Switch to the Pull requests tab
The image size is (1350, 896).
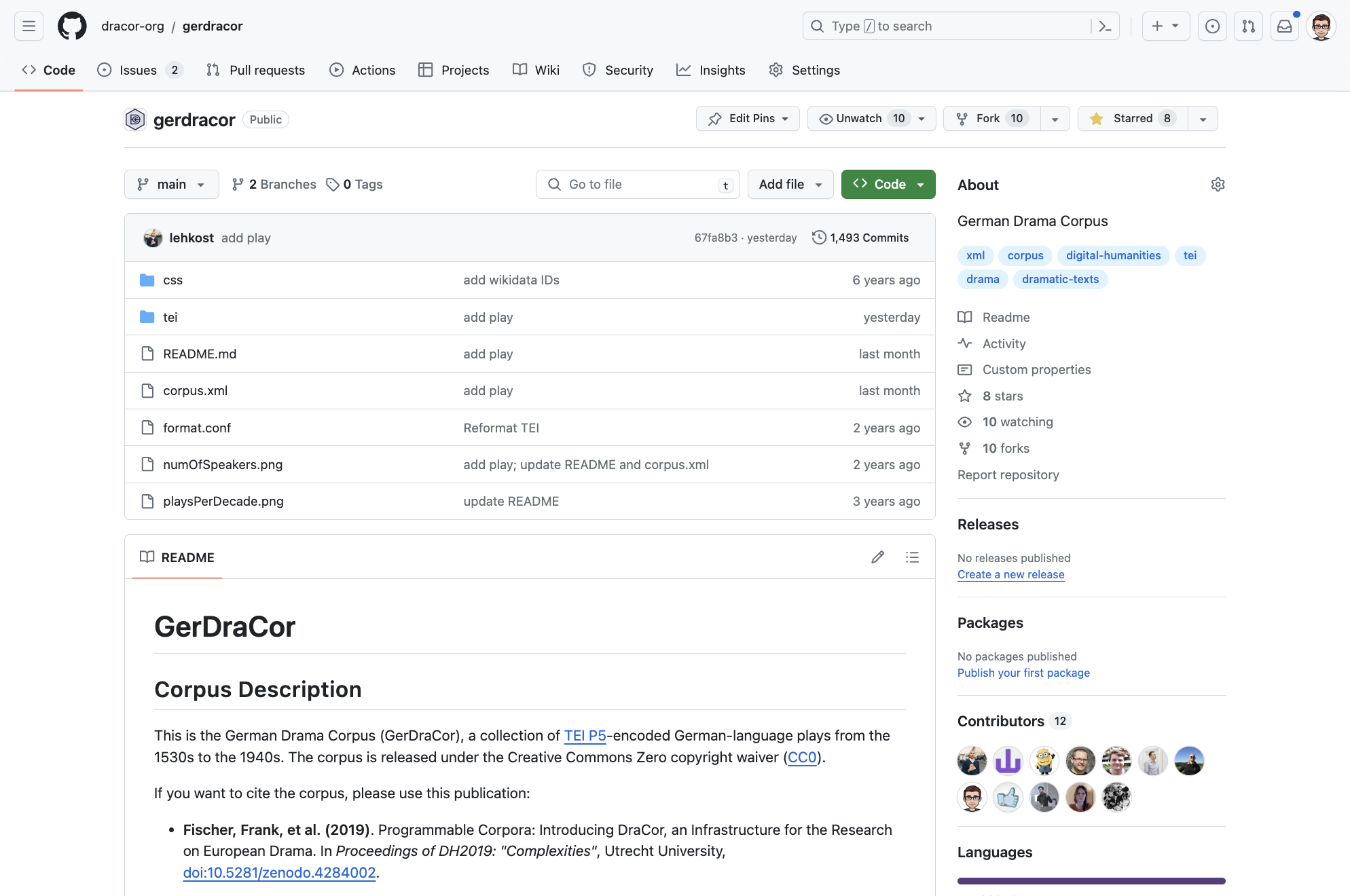click(255, 70)
